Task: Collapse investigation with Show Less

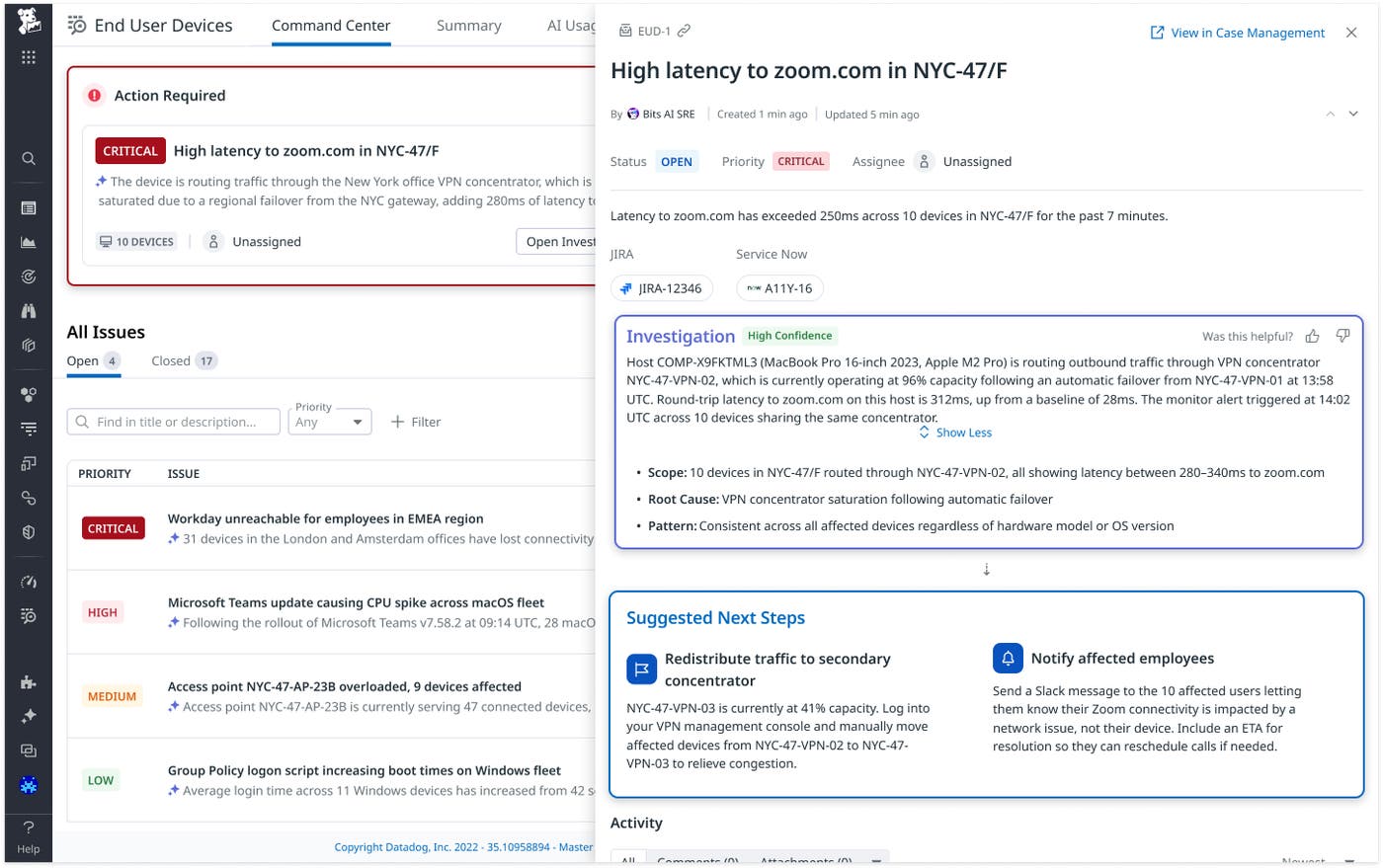Action: (x=955, y=433)
